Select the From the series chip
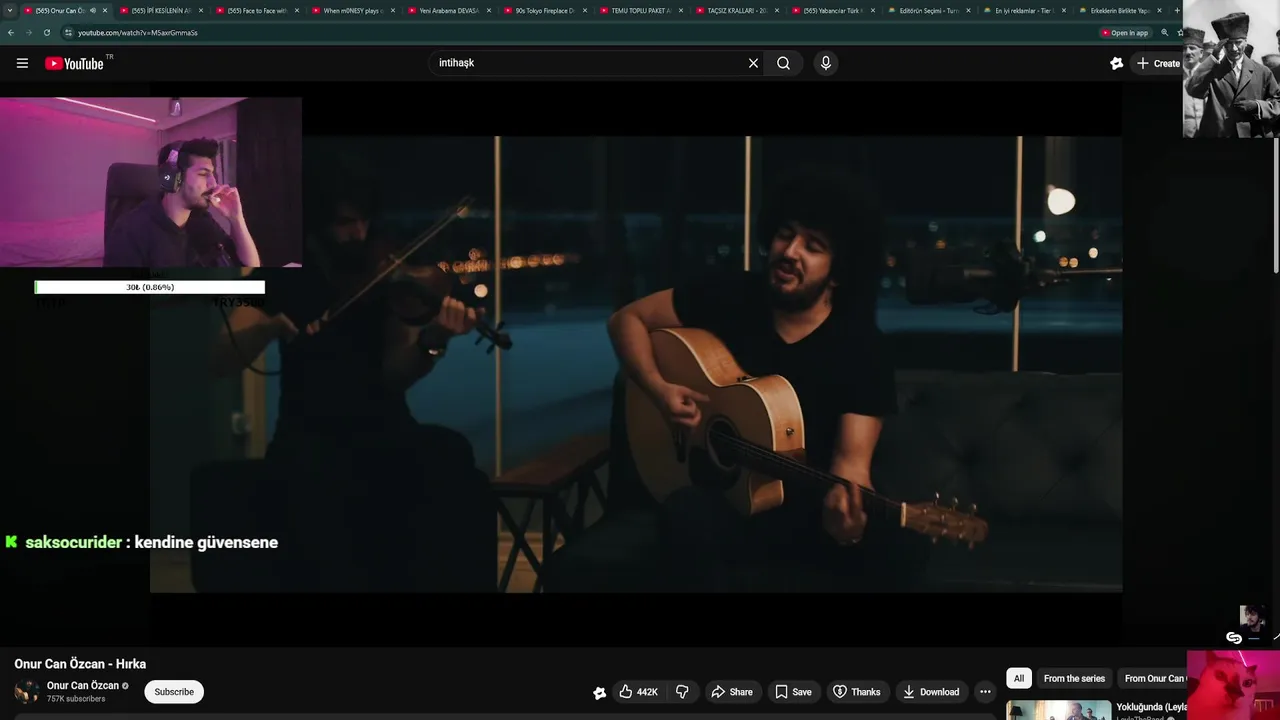 (1074, 678)
